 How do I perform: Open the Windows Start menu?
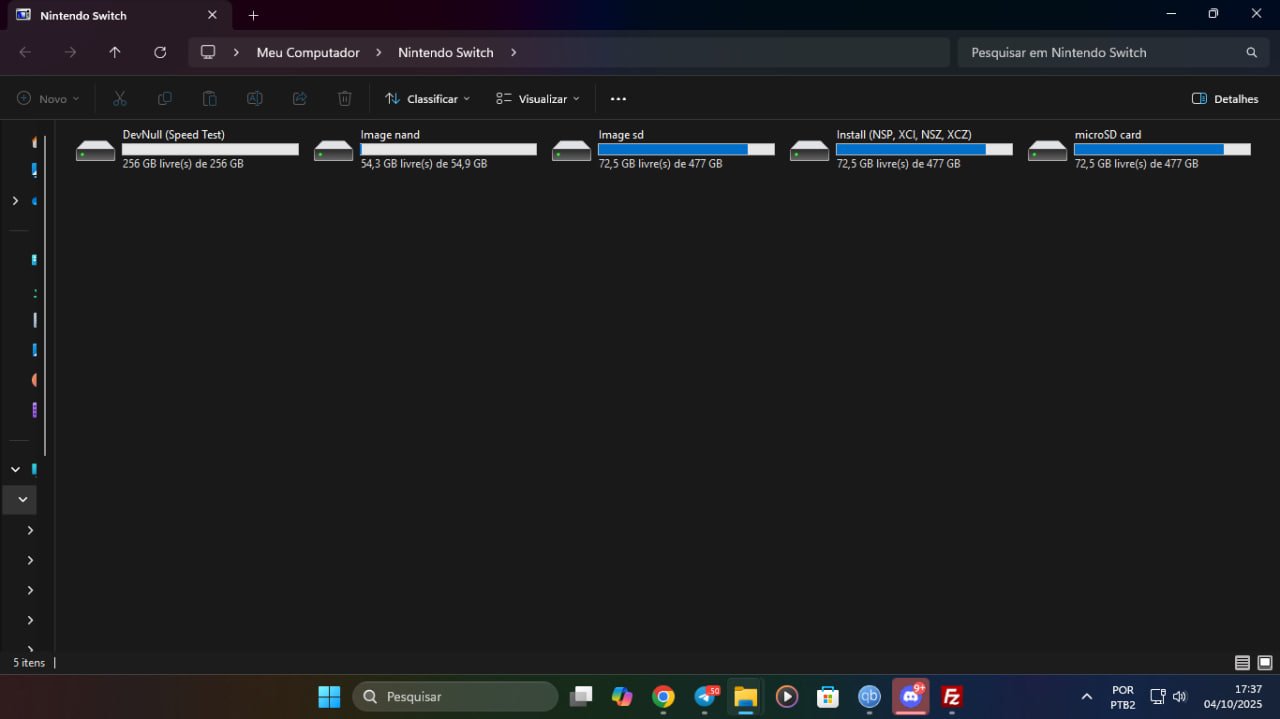click(x=329, y=696)
